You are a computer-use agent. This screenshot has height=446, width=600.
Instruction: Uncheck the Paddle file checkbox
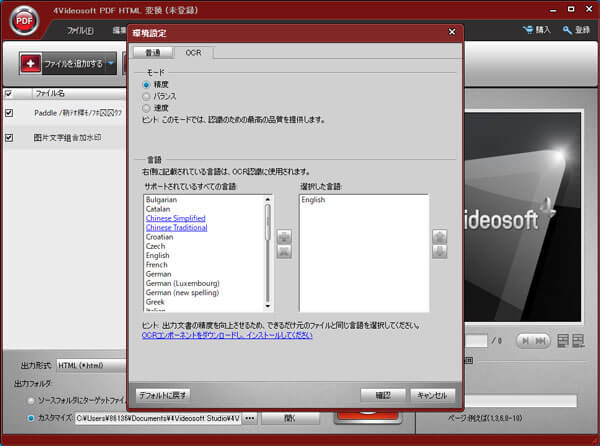point(9,113)
